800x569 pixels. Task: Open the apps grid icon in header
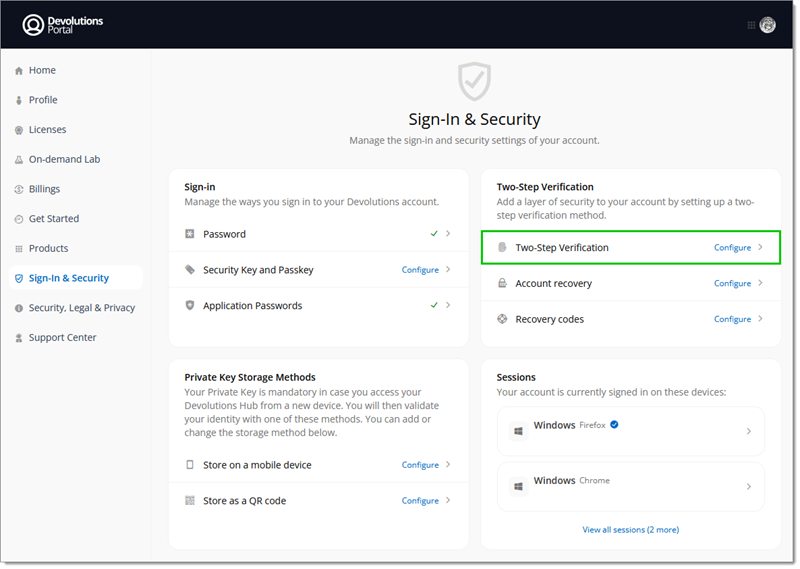pos(751,25)
